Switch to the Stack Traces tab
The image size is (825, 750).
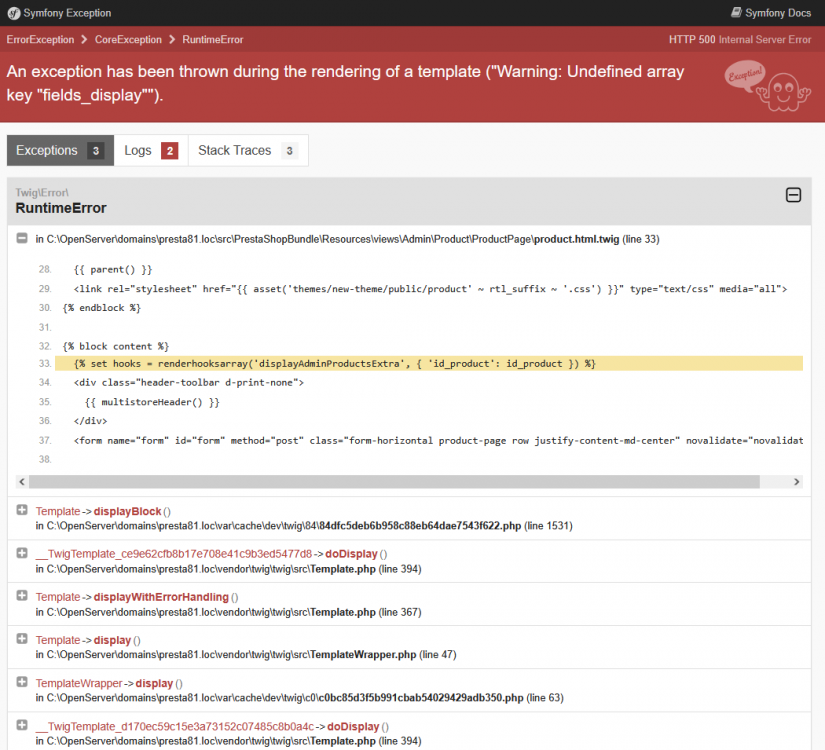coord(234,150)
